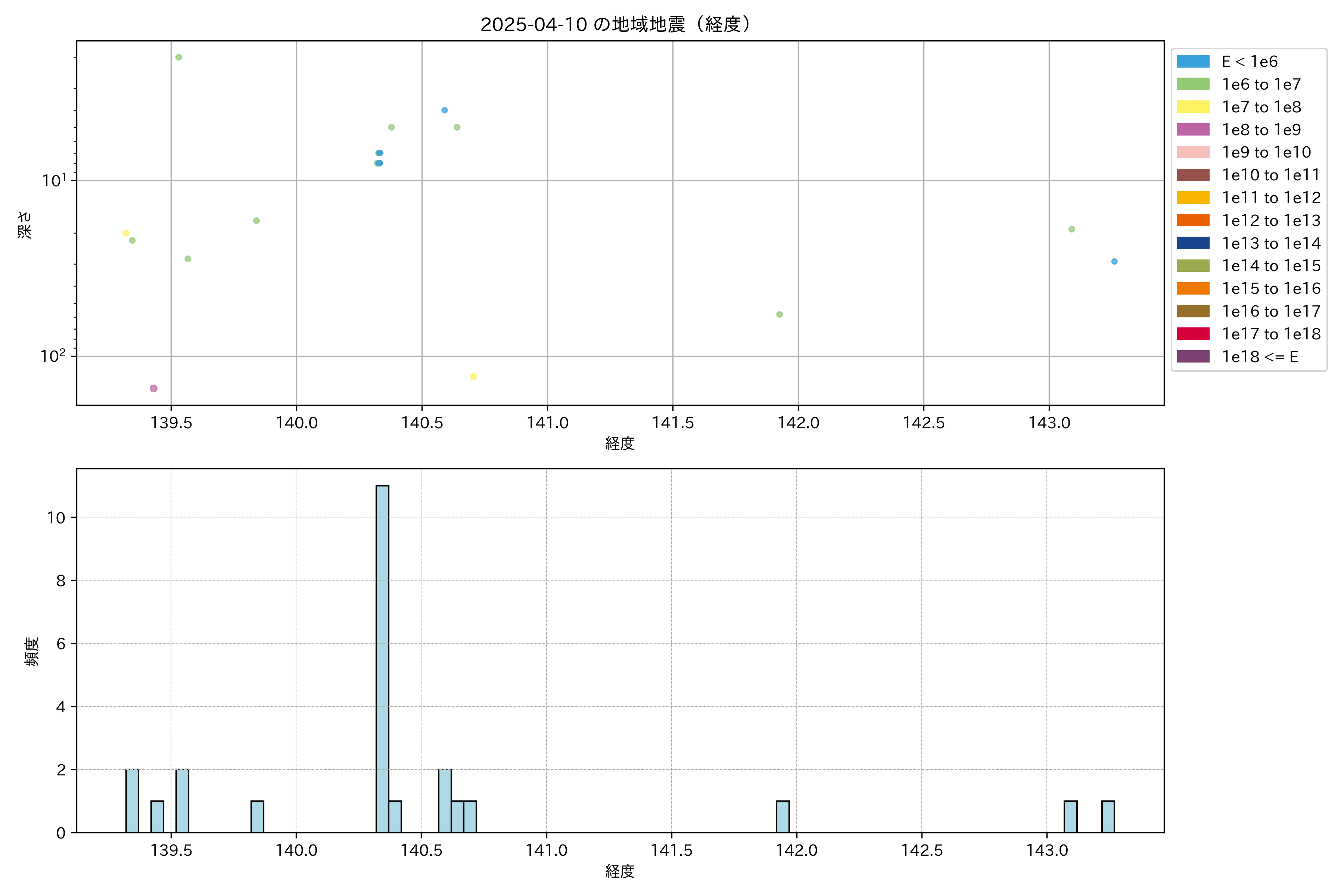
Task: Click the rightmost histogram bar near 143.25
Action: pyautogui.click(x=1107, y=816)
